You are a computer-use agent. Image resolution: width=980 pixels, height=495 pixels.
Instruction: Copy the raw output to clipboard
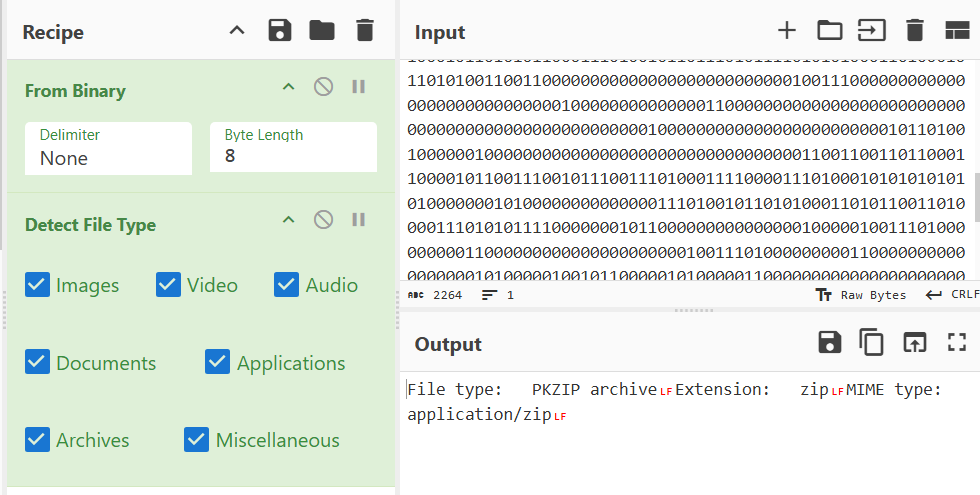[x=872, y=343]
